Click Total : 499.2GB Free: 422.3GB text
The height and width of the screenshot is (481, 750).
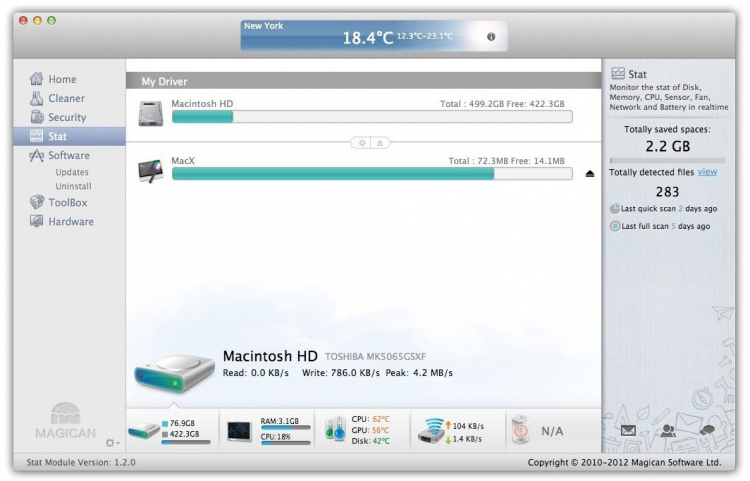pyautogui.click(x=502, y=104)
